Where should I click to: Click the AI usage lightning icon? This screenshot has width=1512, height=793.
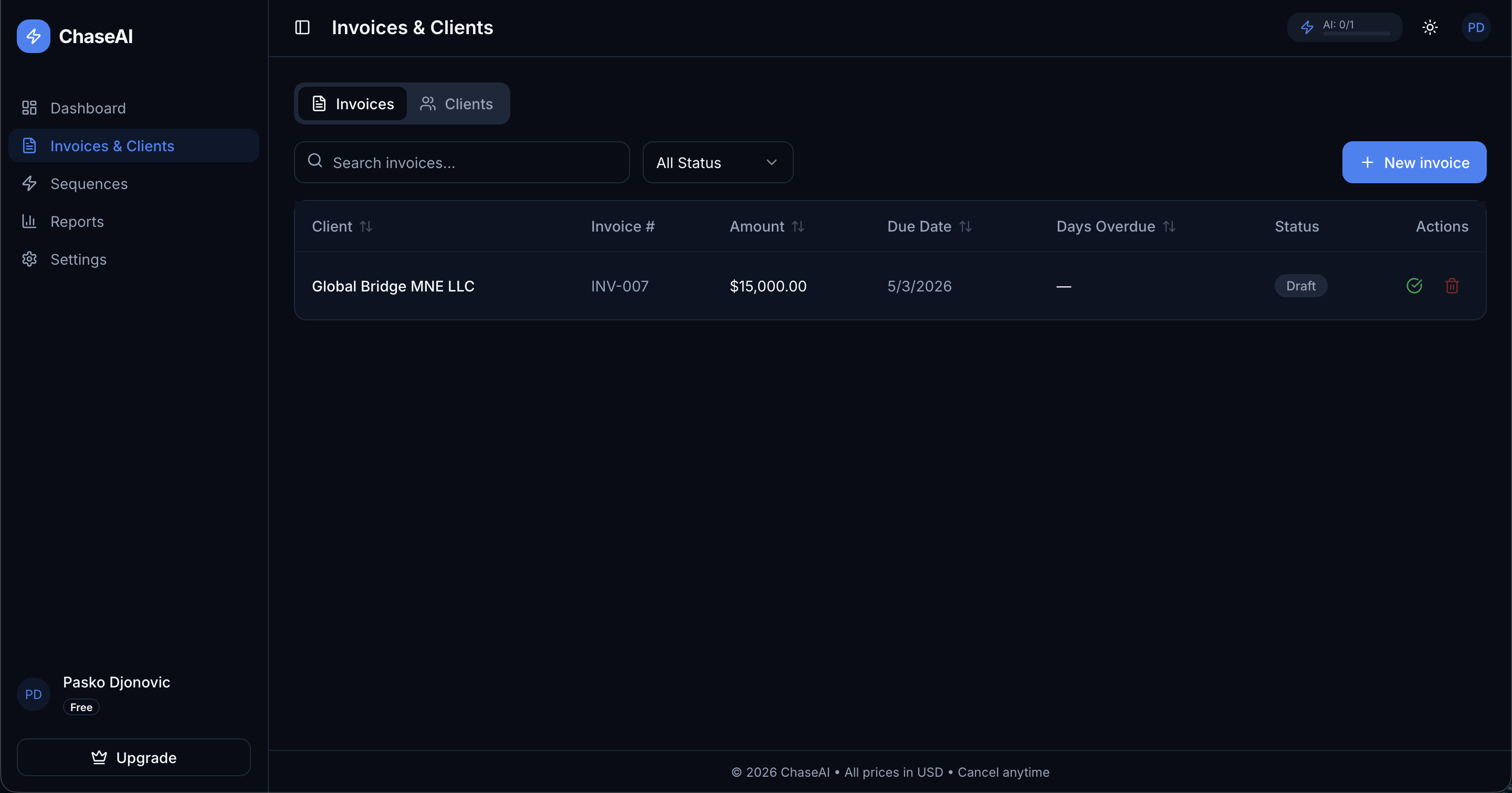[1307, 28]
